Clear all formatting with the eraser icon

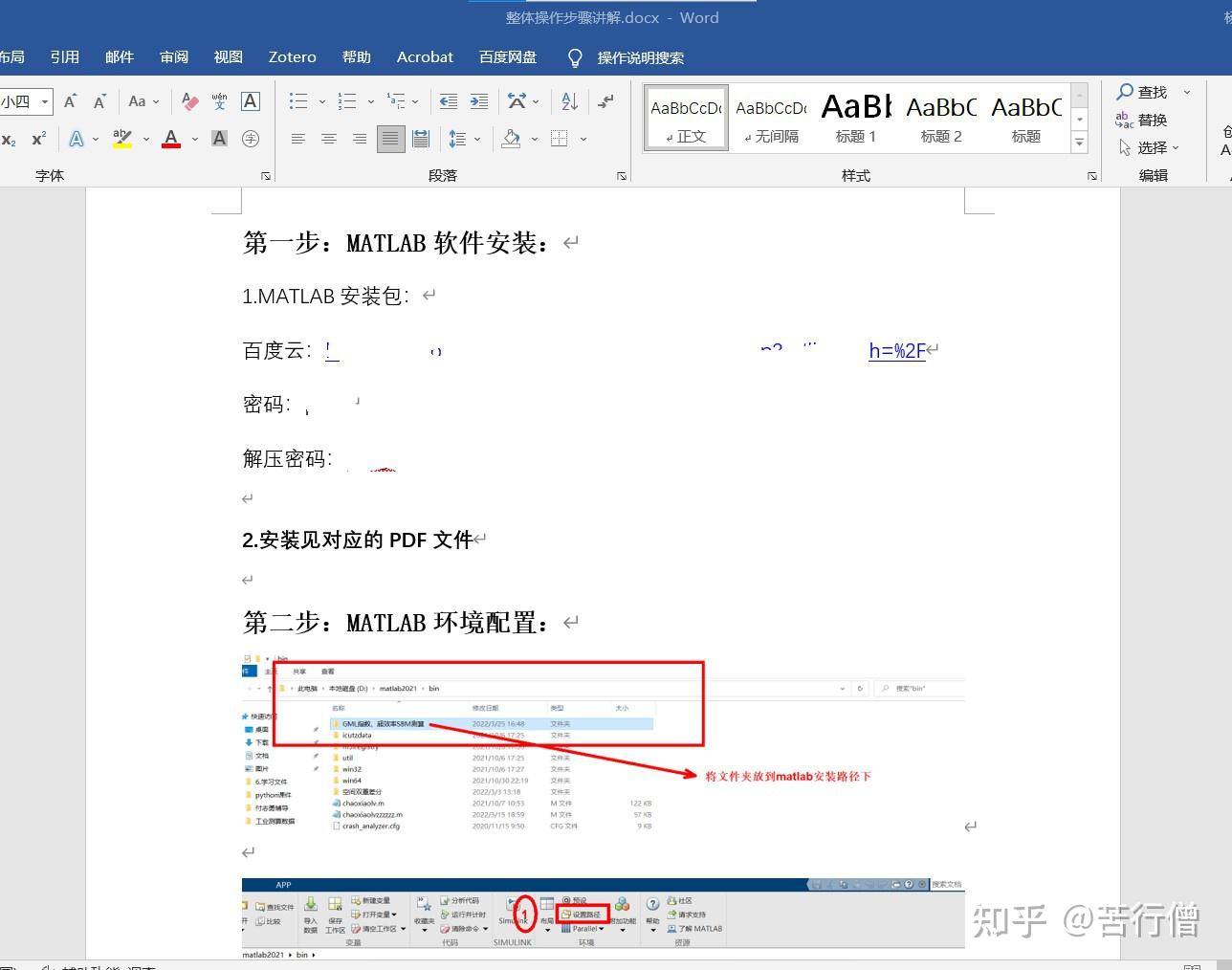[188, 101]
